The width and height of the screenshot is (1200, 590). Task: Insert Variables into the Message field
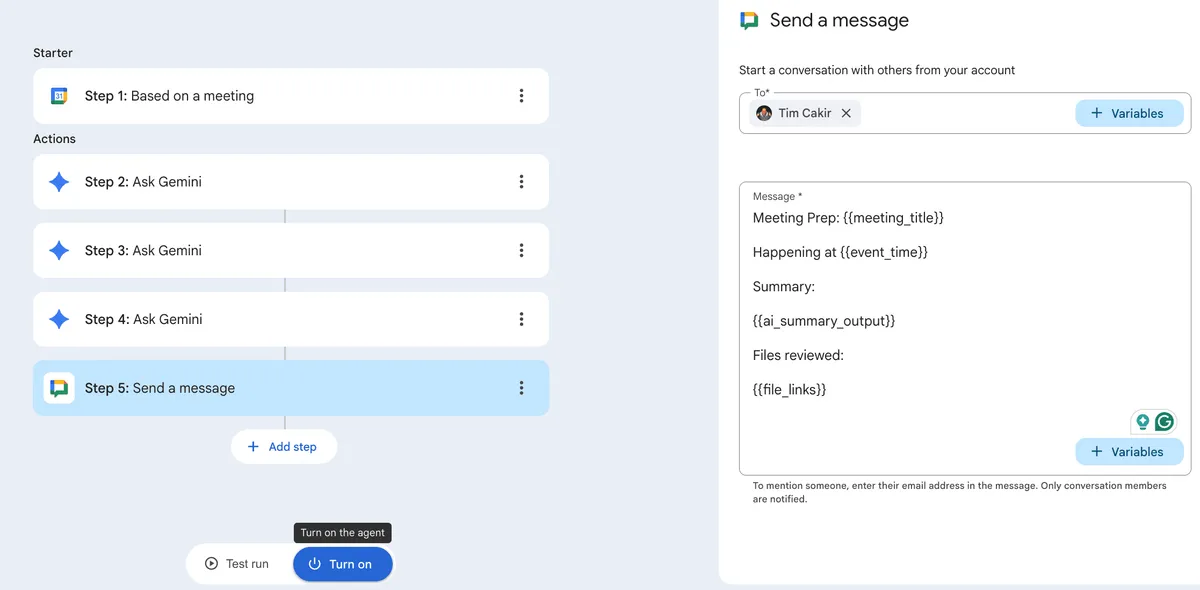tap(1128, 452)
